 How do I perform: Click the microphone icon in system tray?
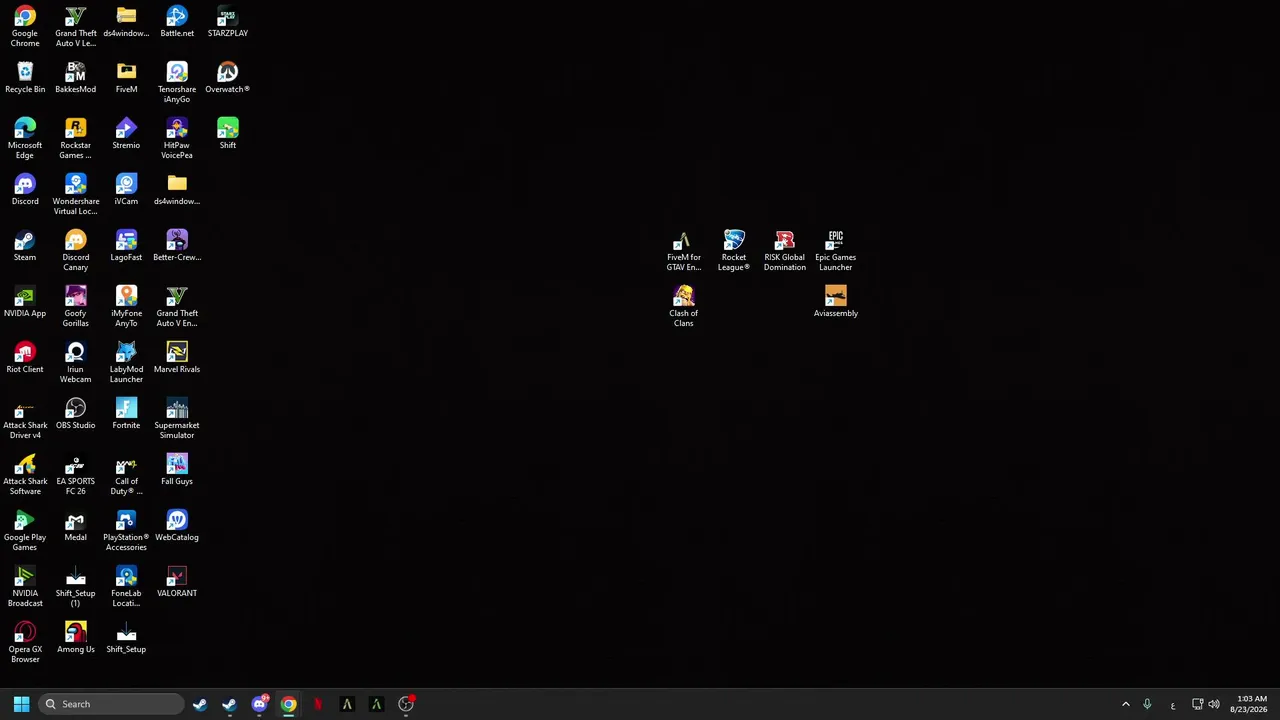(1147, 704)
